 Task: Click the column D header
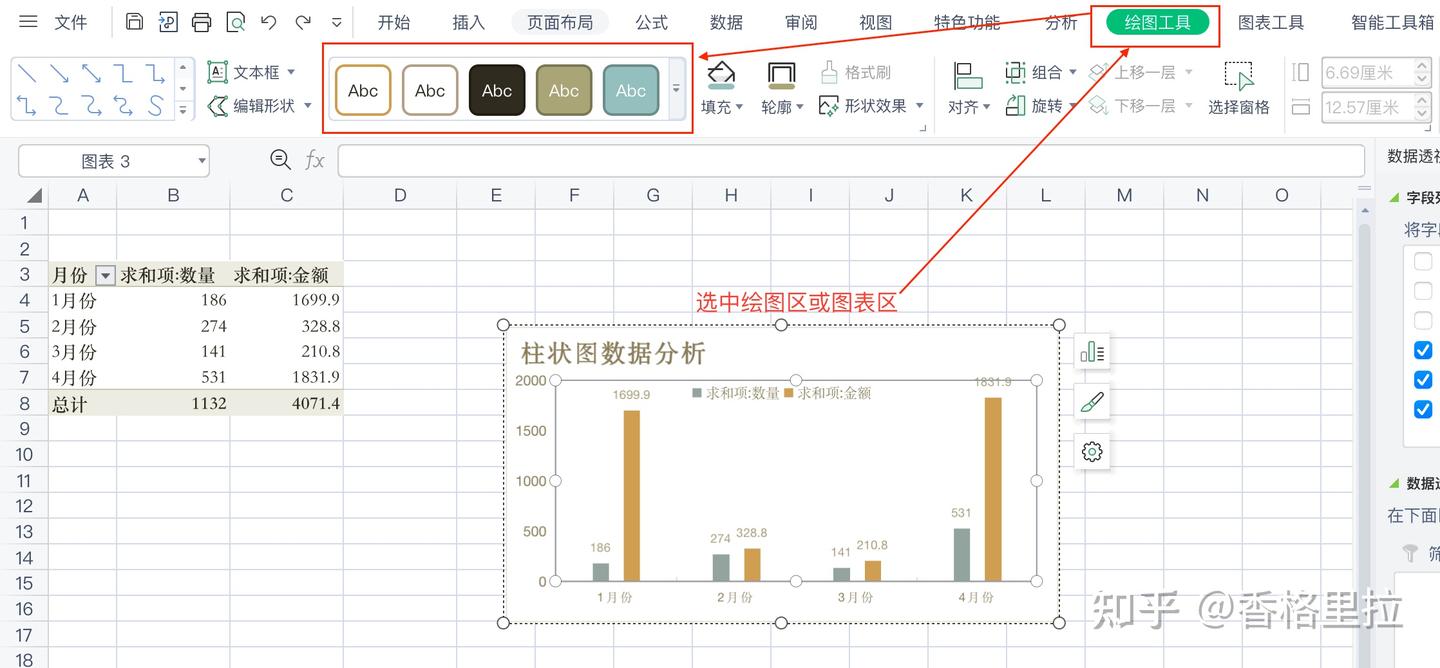[x=400, y=195]
